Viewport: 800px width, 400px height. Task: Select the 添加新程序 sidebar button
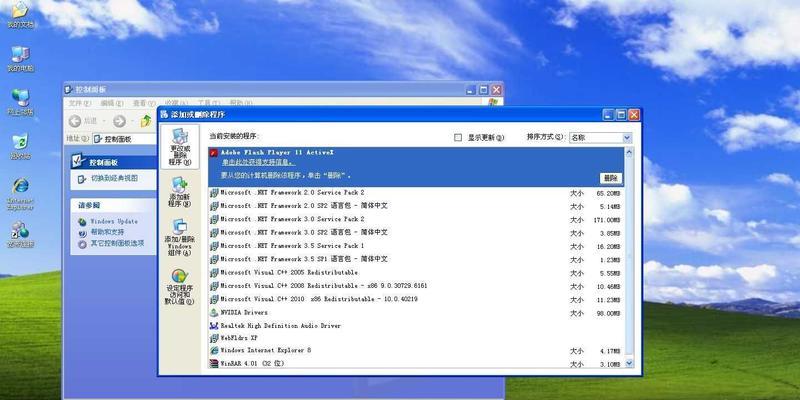tap(180, 191)
